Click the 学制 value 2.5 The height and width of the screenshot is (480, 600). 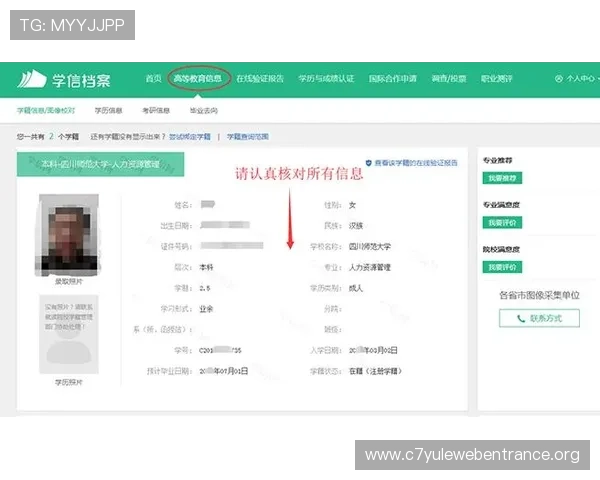click(205, 288)
